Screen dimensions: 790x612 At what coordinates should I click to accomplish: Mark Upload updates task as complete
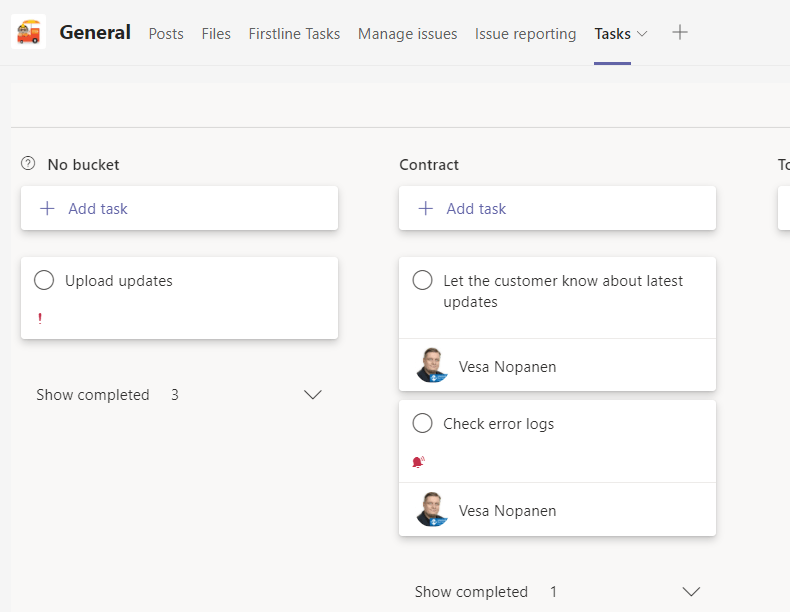click(44, 281)
